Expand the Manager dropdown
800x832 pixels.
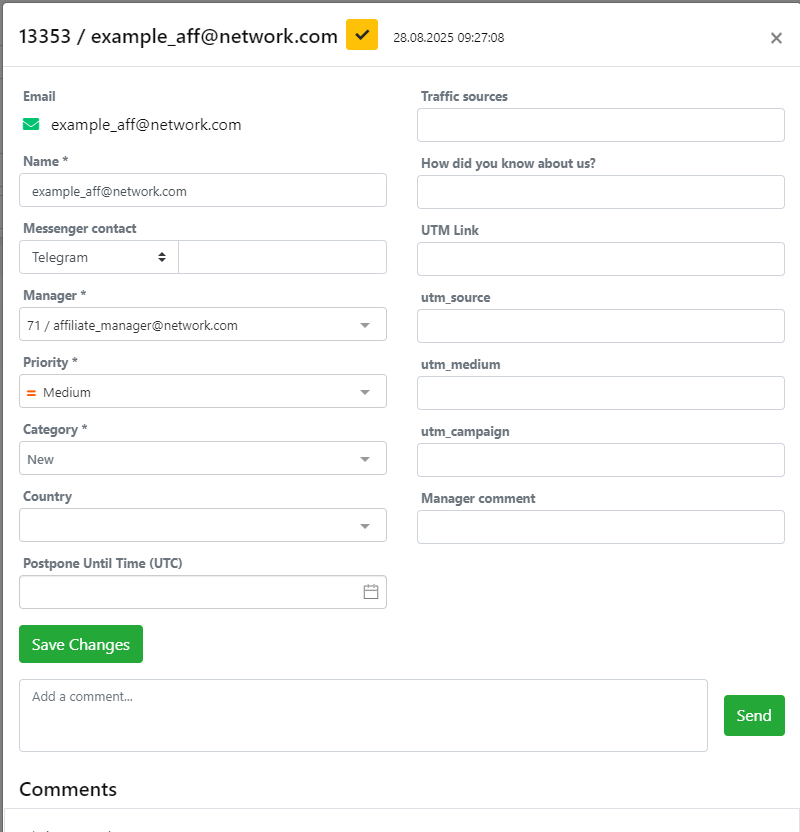202,325
